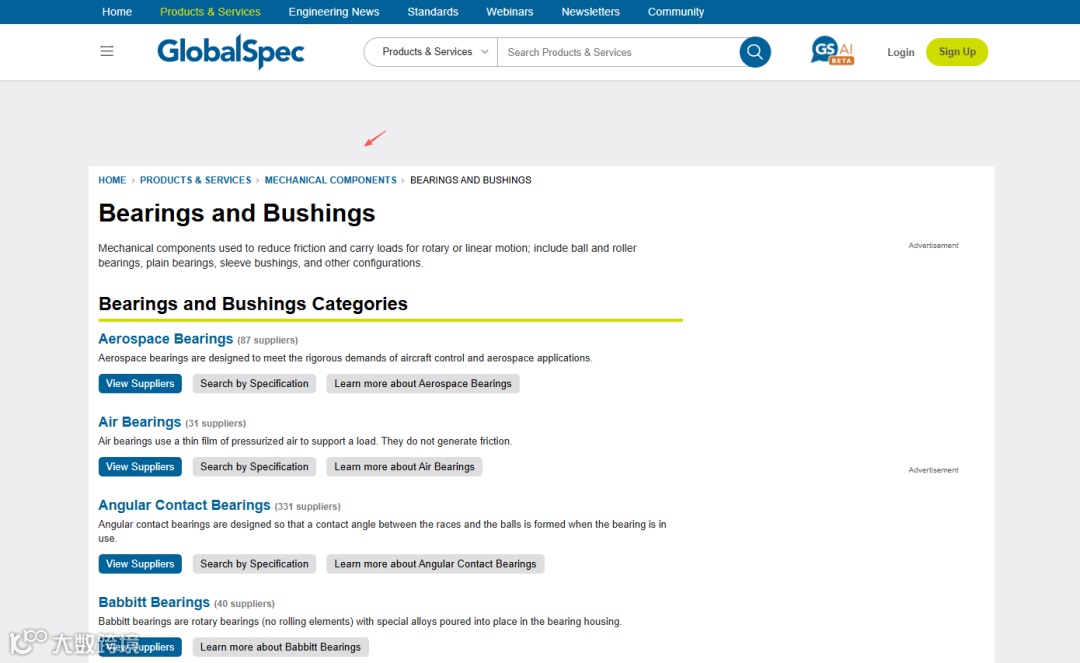Open the Newsletters menu item
Image resolution: width=1080 pixels, height=663 pixels.
590,12
